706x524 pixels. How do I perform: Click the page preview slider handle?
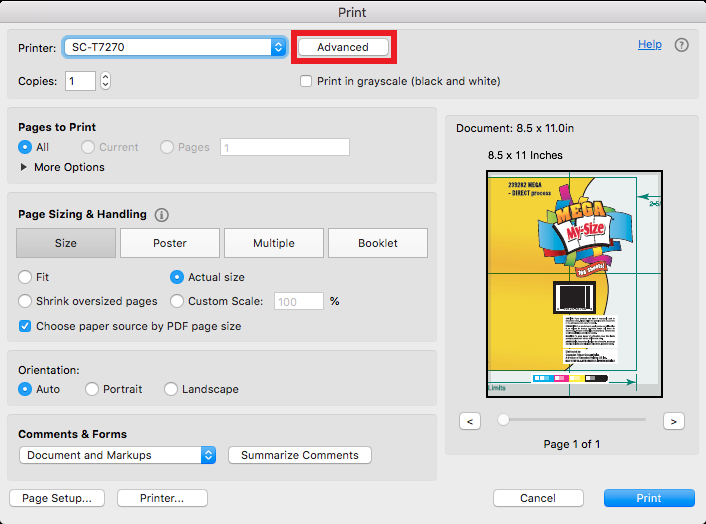coord(503,420)
